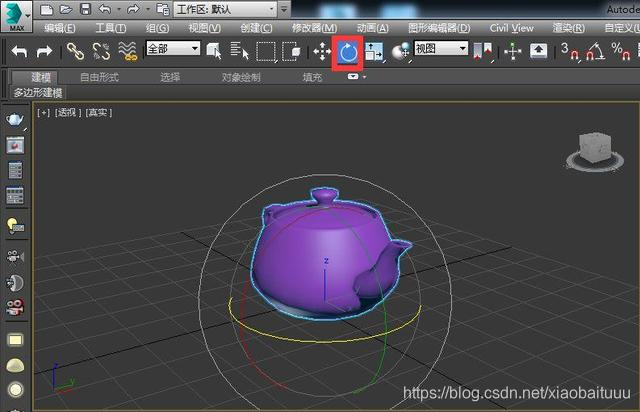Click viewport 透视 view label
The width and height of the screenshot is (640, 412).
tap(68, 112)
